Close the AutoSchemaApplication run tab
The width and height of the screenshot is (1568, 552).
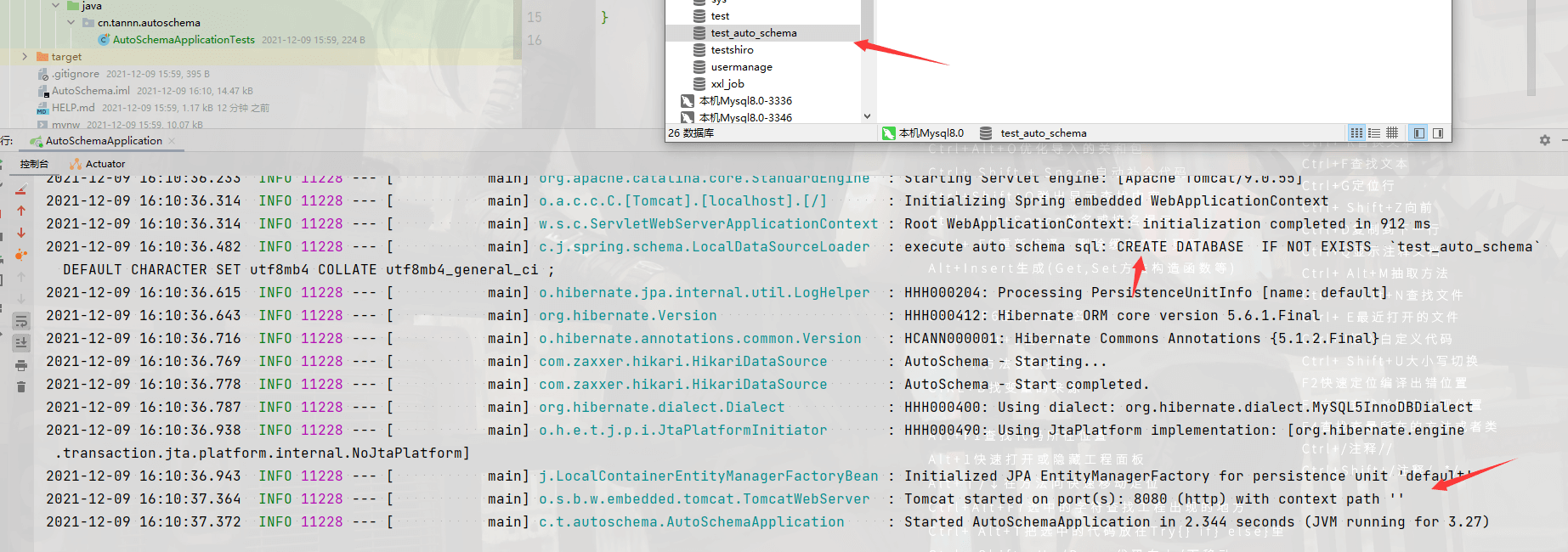(172, 141)
